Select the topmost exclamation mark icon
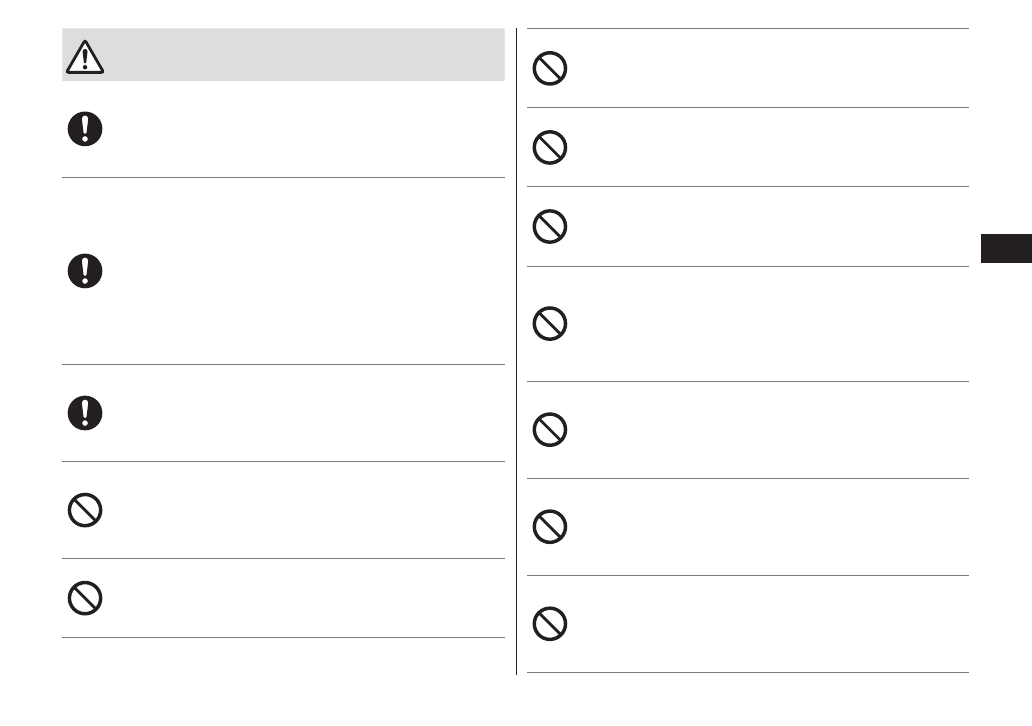This screenshot has width=1032, height=726. (85, 130)
